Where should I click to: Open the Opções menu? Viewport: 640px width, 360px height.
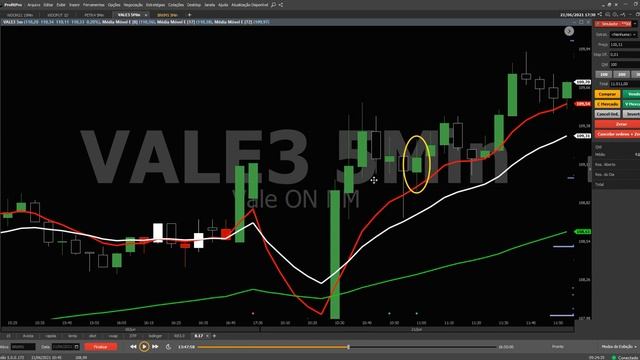click(x=114, y=5)
